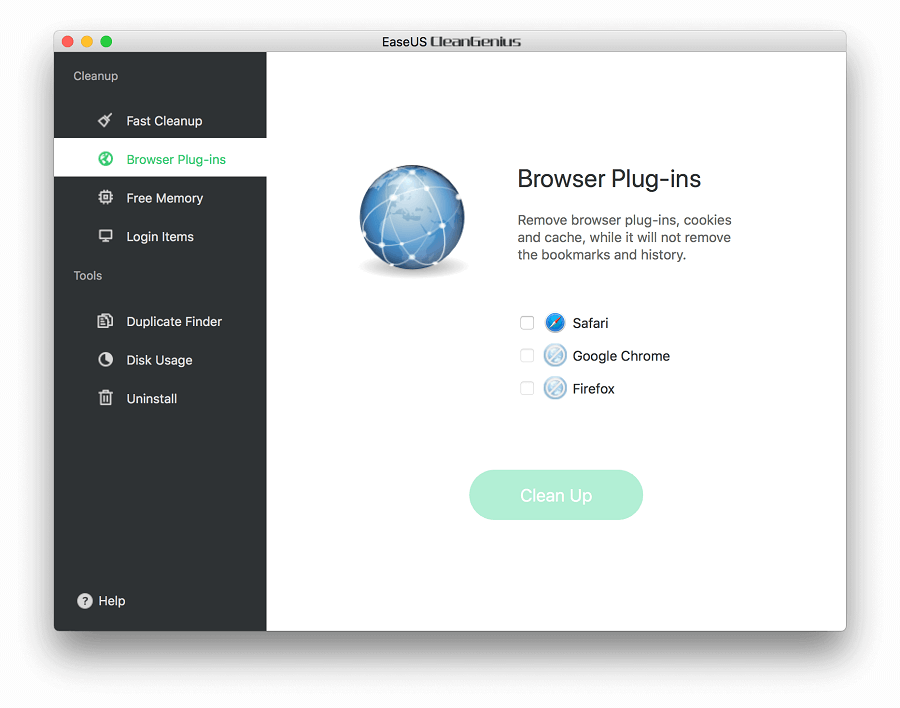The height and width of the screenshot is (708, 900).
Task: Click the Tools section header
Action: click(x=88, y=276)
